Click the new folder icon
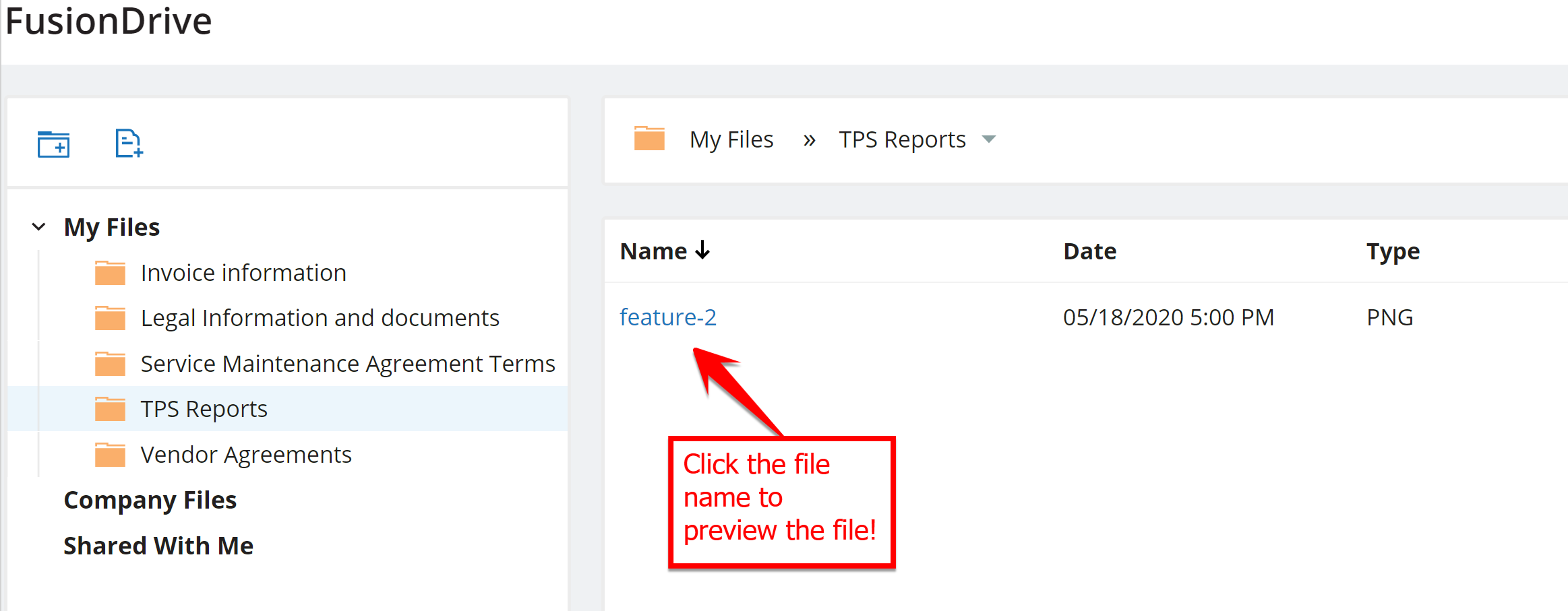 53,144
